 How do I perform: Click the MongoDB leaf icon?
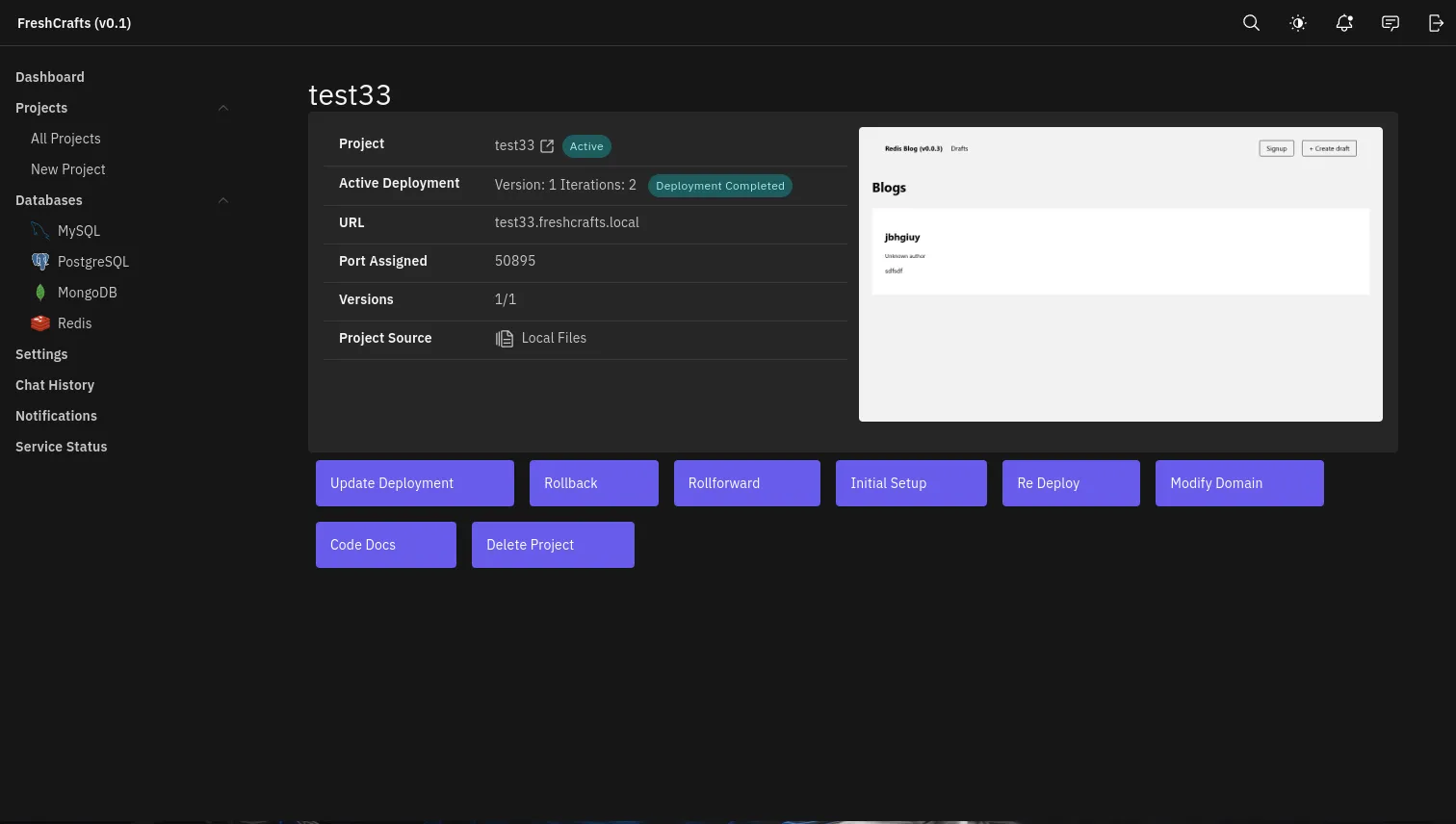pyautogui.click(x=40, y=293)
